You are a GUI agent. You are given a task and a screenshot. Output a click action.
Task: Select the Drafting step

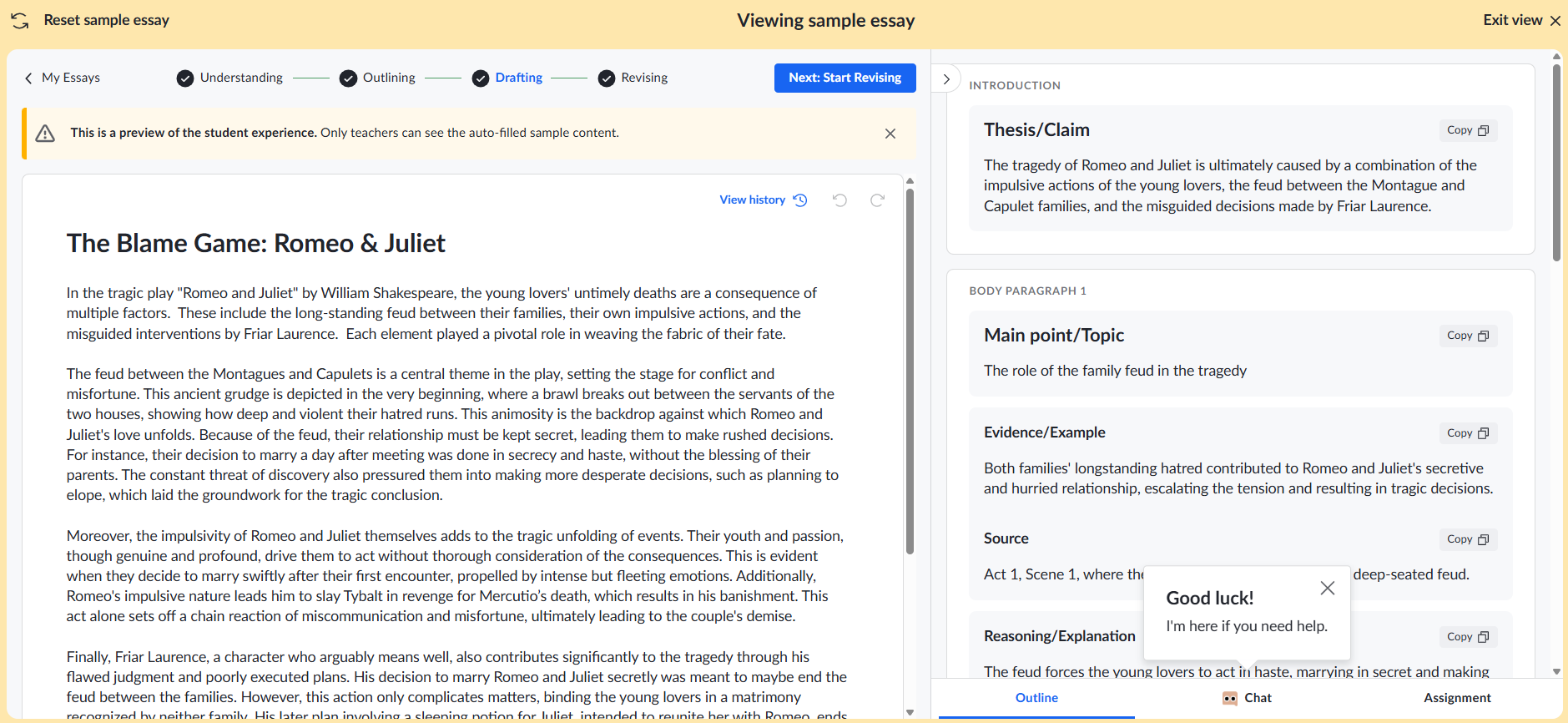point(507,78)
